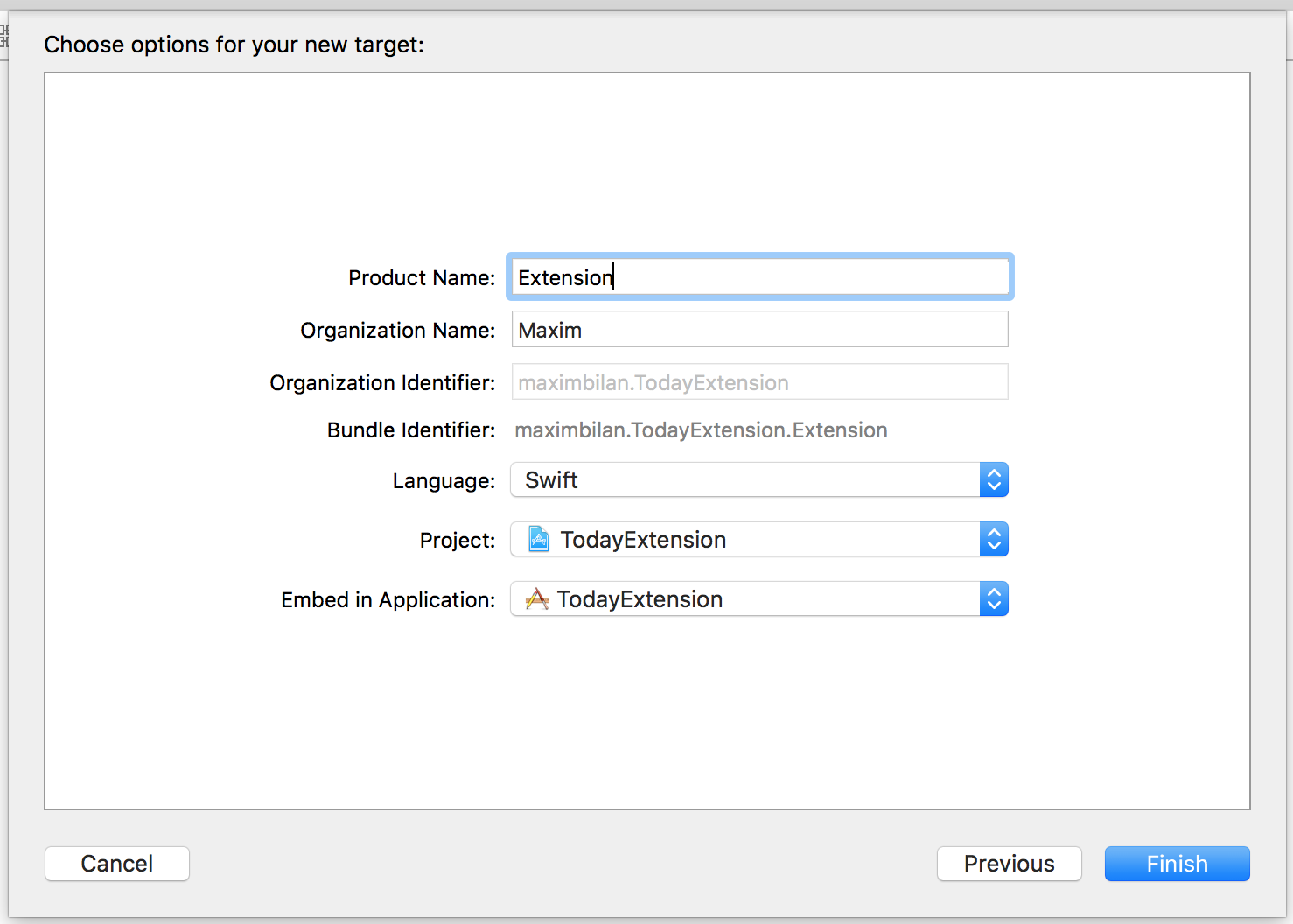Click the Product Name text field
This screenshot has height=924, width=1293.
coord(759,277)
